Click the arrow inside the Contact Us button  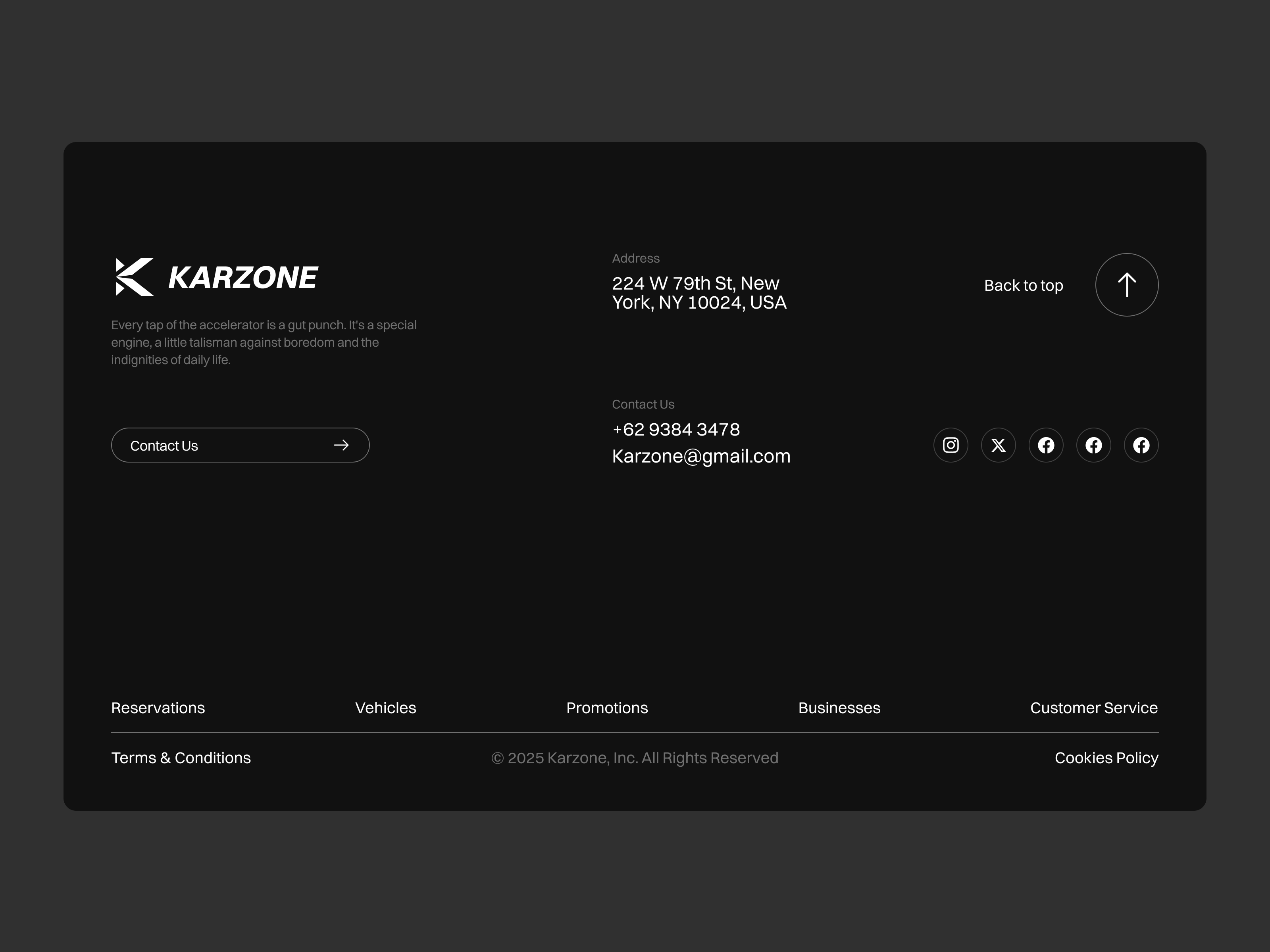click(342, 445)
